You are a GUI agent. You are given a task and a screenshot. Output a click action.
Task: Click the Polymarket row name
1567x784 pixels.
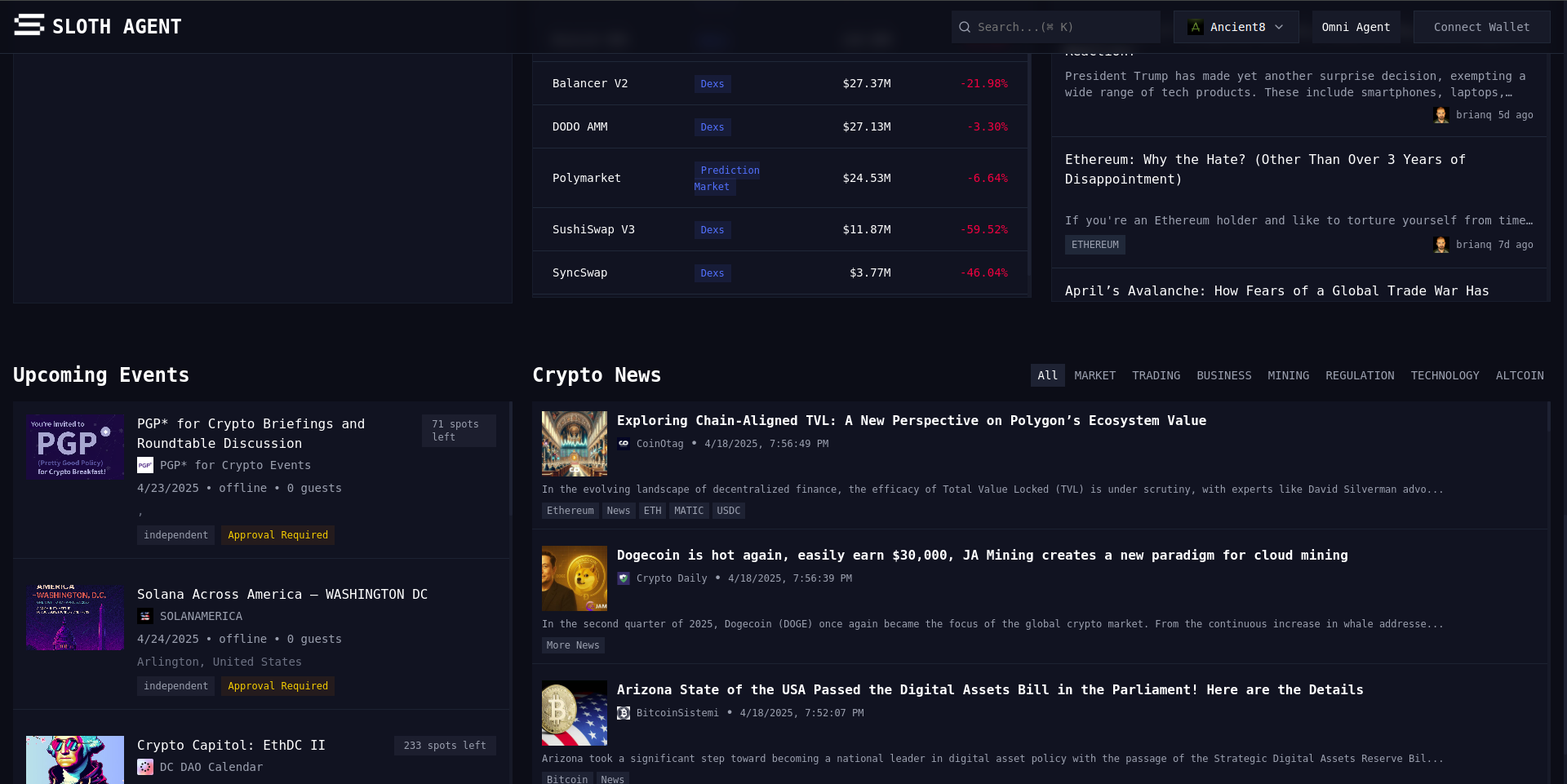pos(587,178)
